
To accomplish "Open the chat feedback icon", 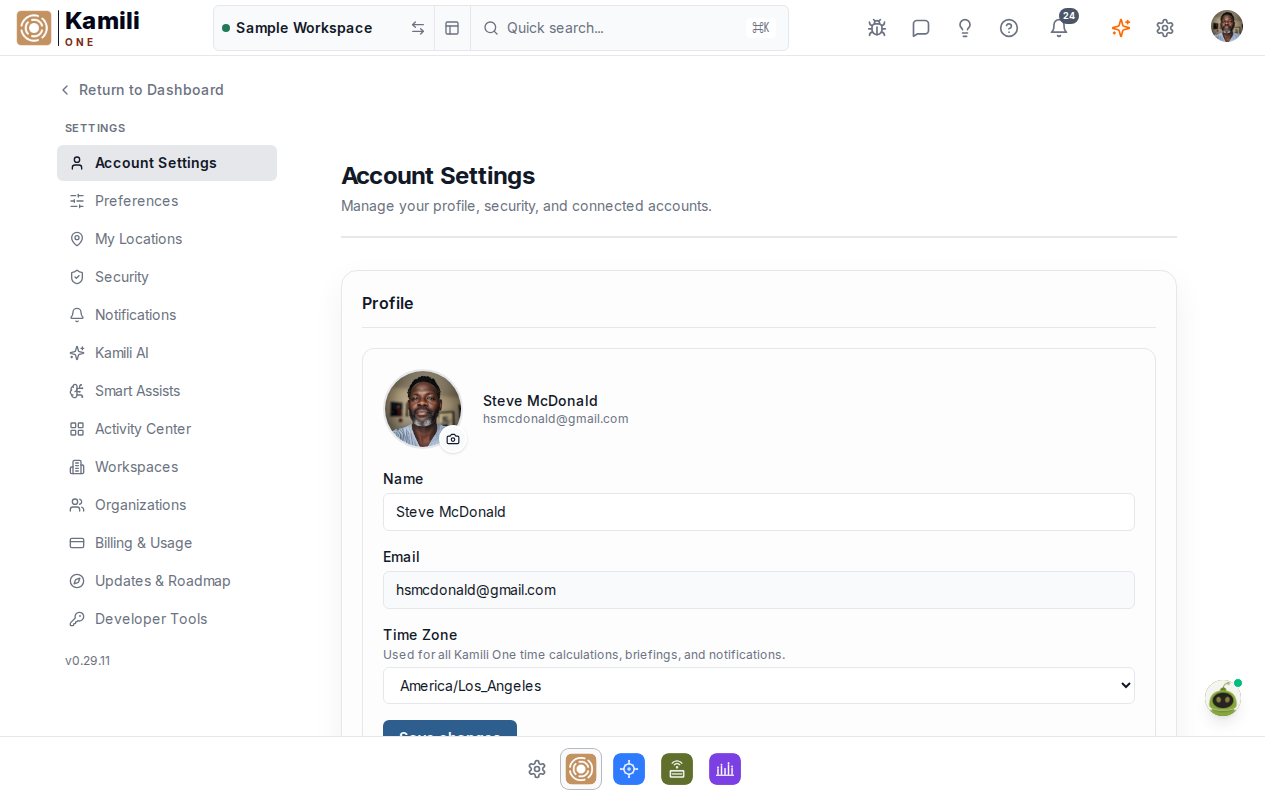I will (x=921, y=28).
